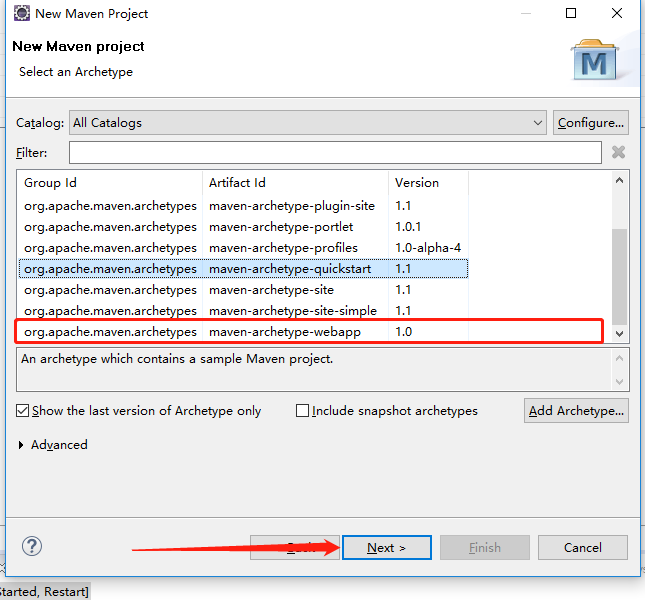This screenshot has height=600, width=645.
Task: Maximize the New Maven Project window
Action: coord(571,13)
